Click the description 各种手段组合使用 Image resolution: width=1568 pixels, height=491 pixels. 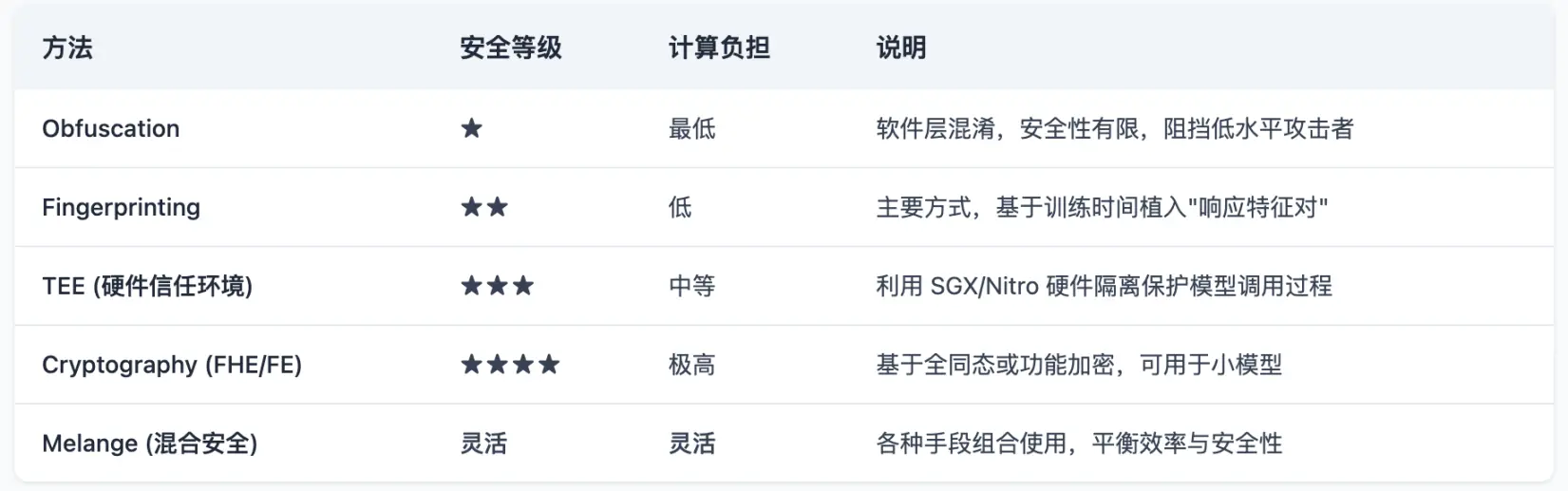coord(1078,444)
